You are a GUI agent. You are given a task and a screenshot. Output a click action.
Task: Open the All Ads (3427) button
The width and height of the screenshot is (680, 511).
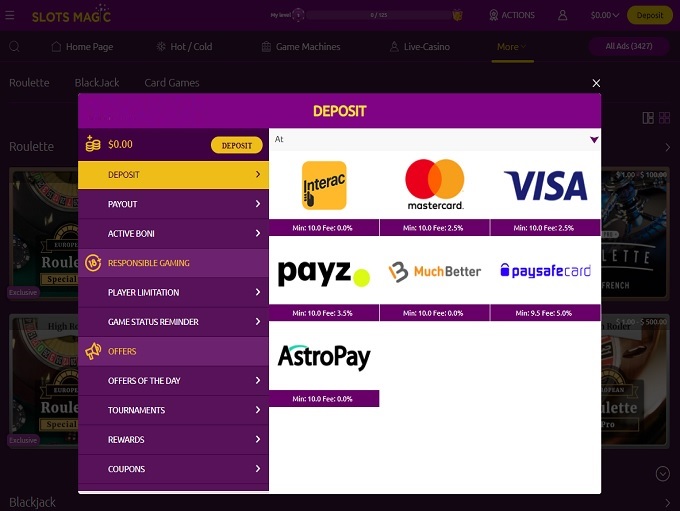coord(629,46)
